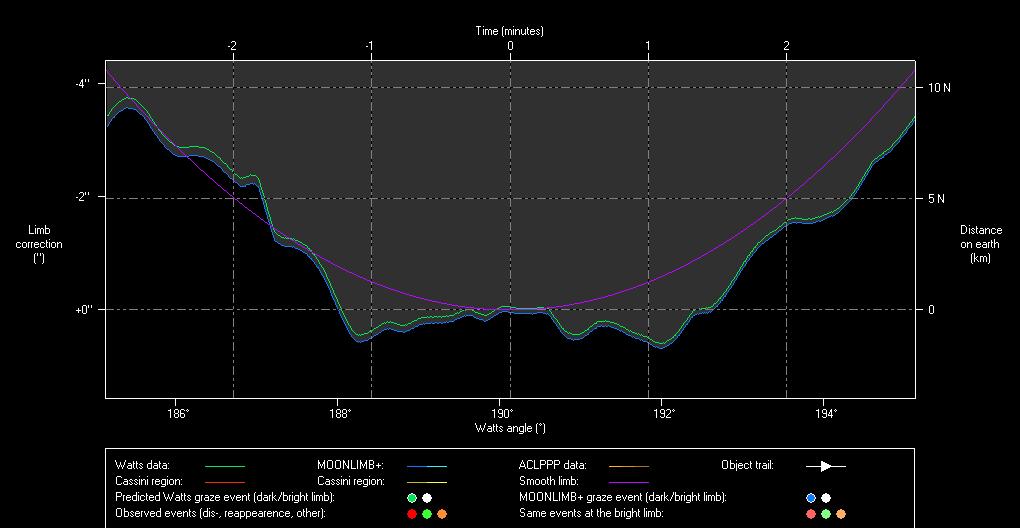
Task: Click the green Observed events reappearance dot
Action: coord(427,513)
